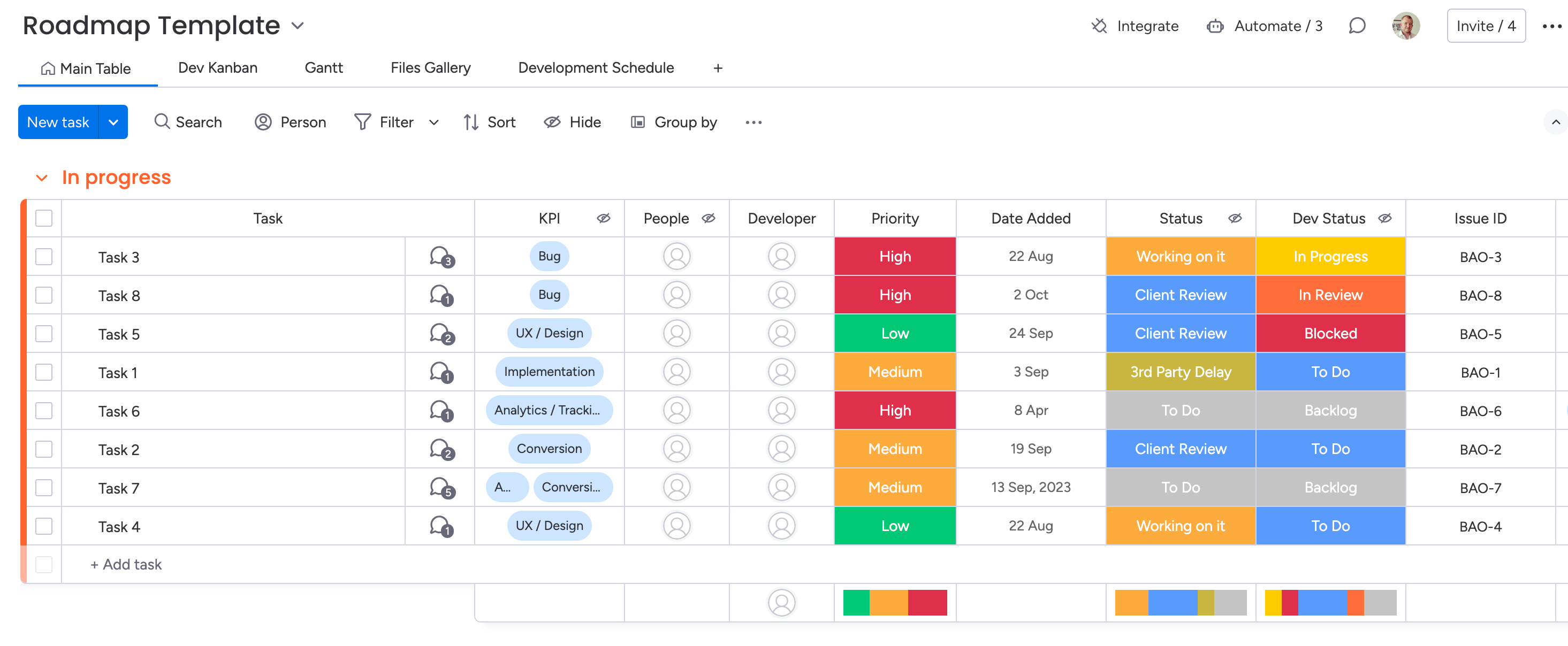Screen dimensions: 1568x646
Task: Open the Gantt view tab
Action: click(323, 67)
